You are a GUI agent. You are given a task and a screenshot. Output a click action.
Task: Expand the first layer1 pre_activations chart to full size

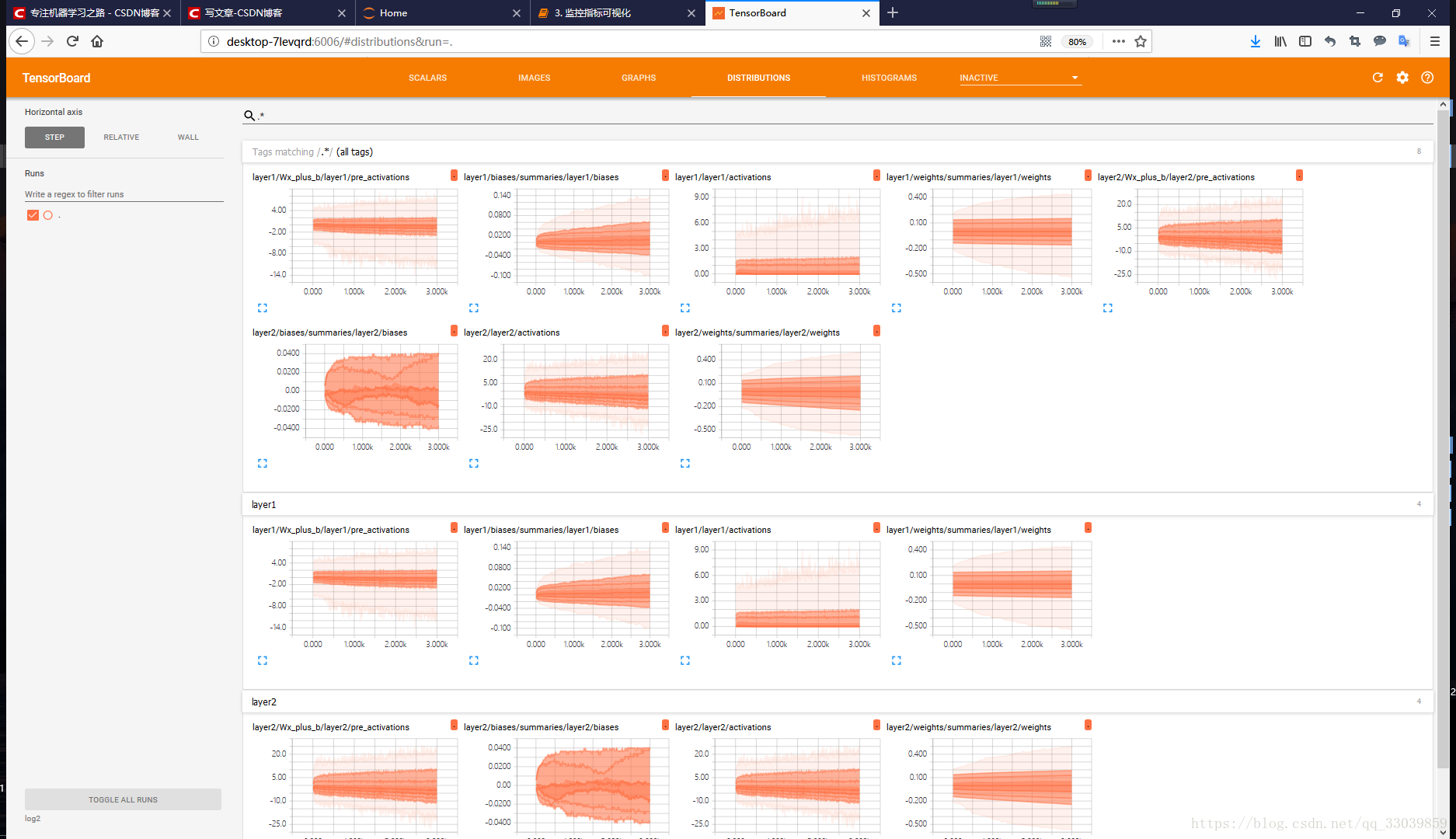click(263, 308)
